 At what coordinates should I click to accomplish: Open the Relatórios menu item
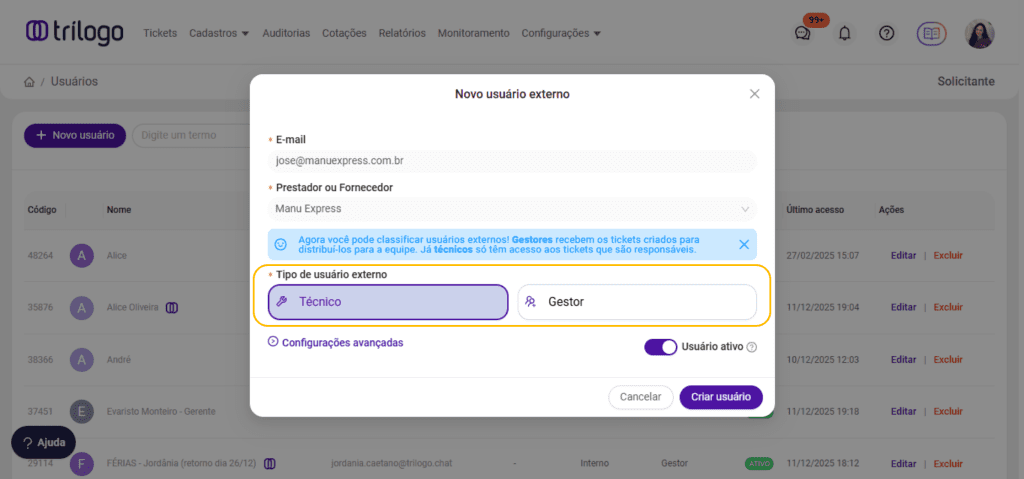click(x=402, y=33)
